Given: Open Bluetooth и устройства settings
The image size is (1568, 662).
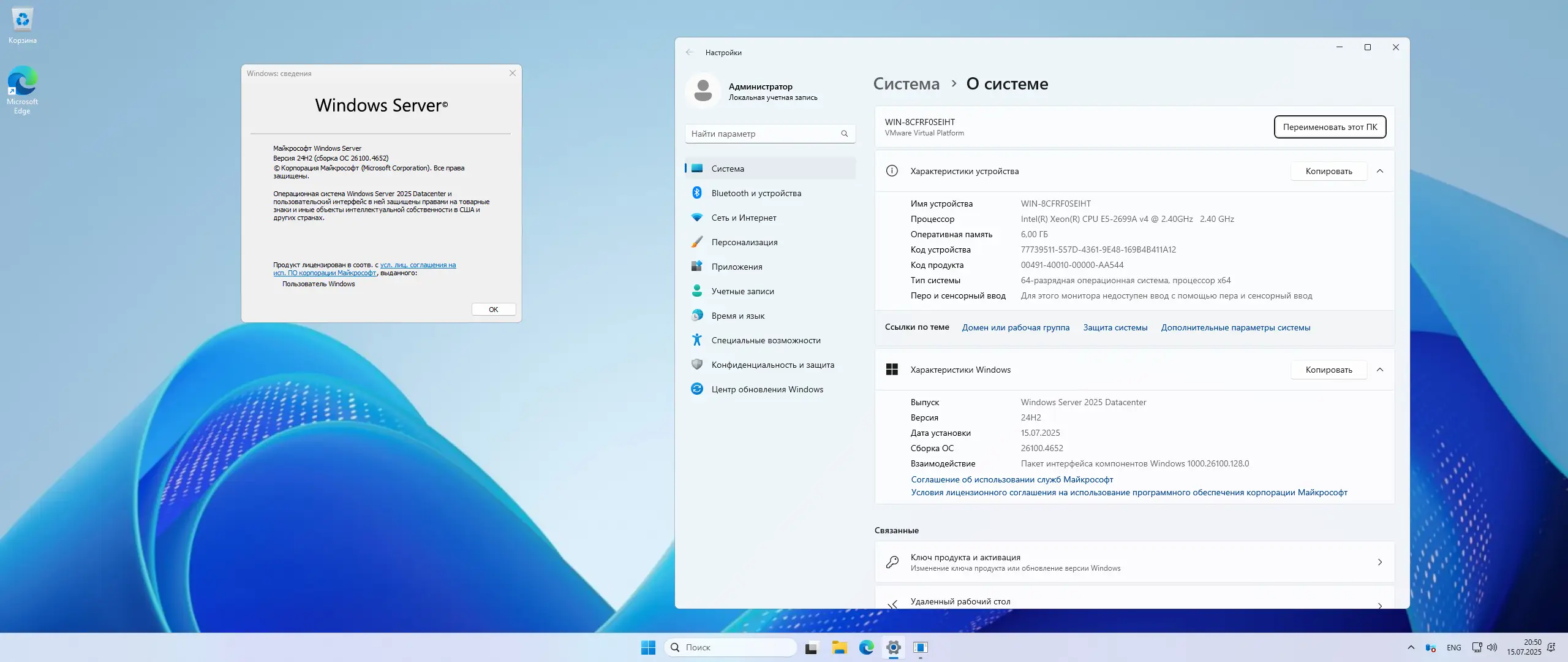Looking at the screenshot, I should pos(756,193).
